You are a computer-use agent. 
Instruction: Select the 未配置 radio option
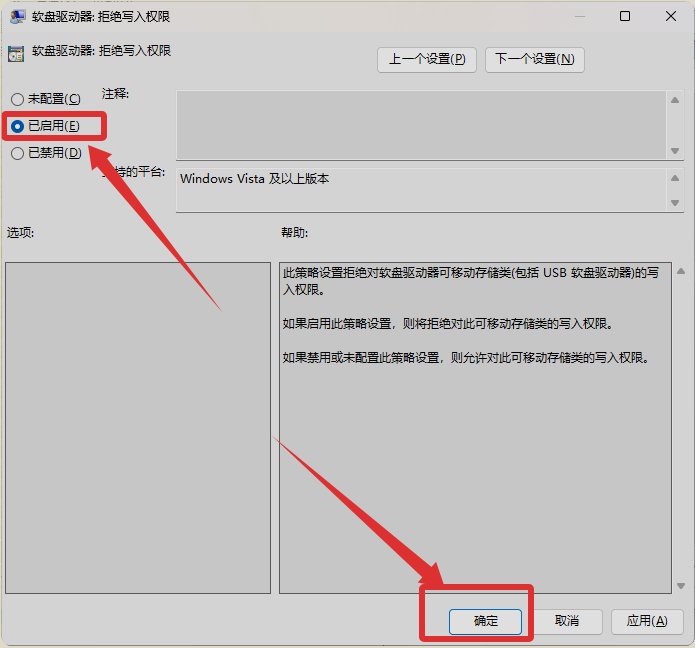[17, 99]
